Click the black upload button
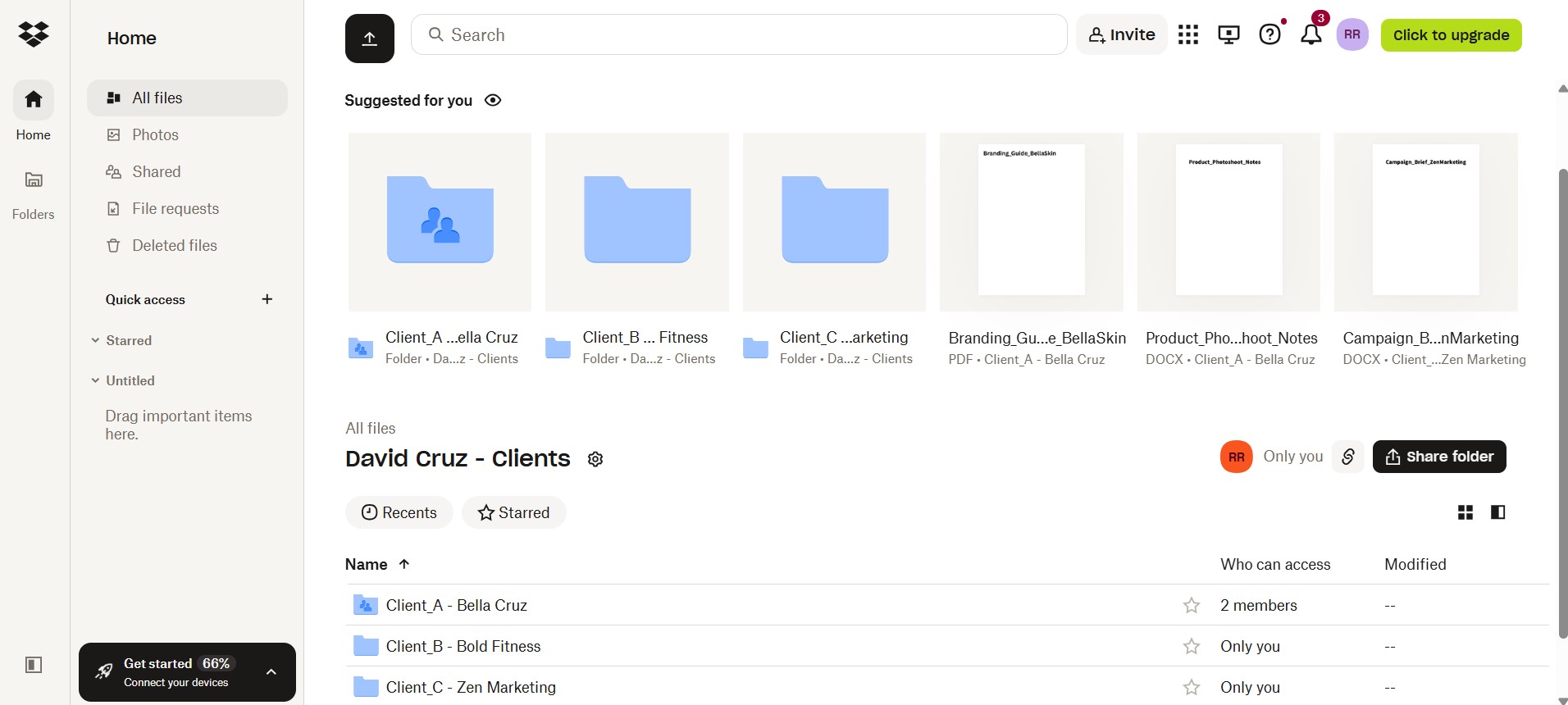 [x=370, y=39]
